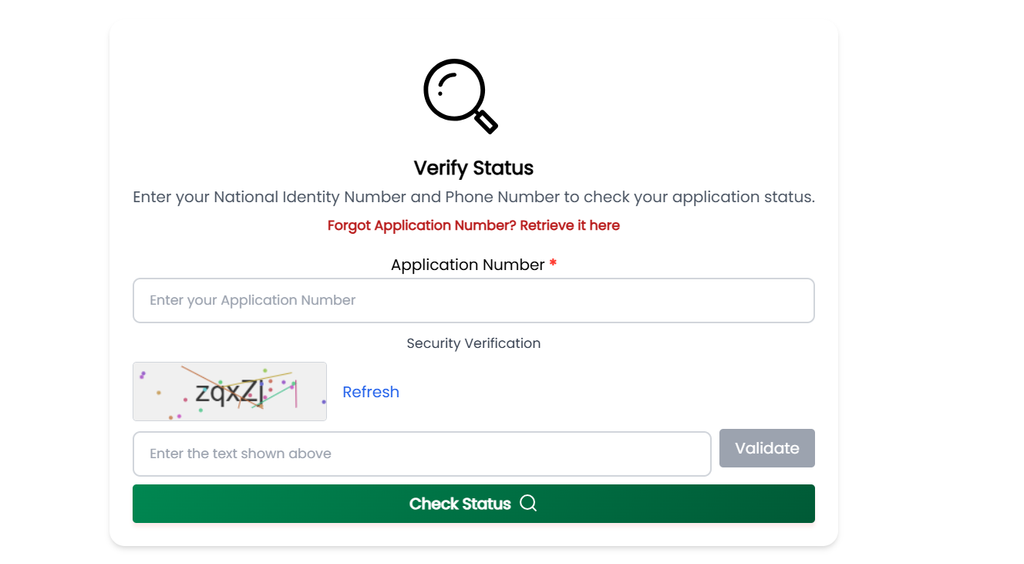
Task: Submit with the Check Status button
Action: (x=473, y=503)
